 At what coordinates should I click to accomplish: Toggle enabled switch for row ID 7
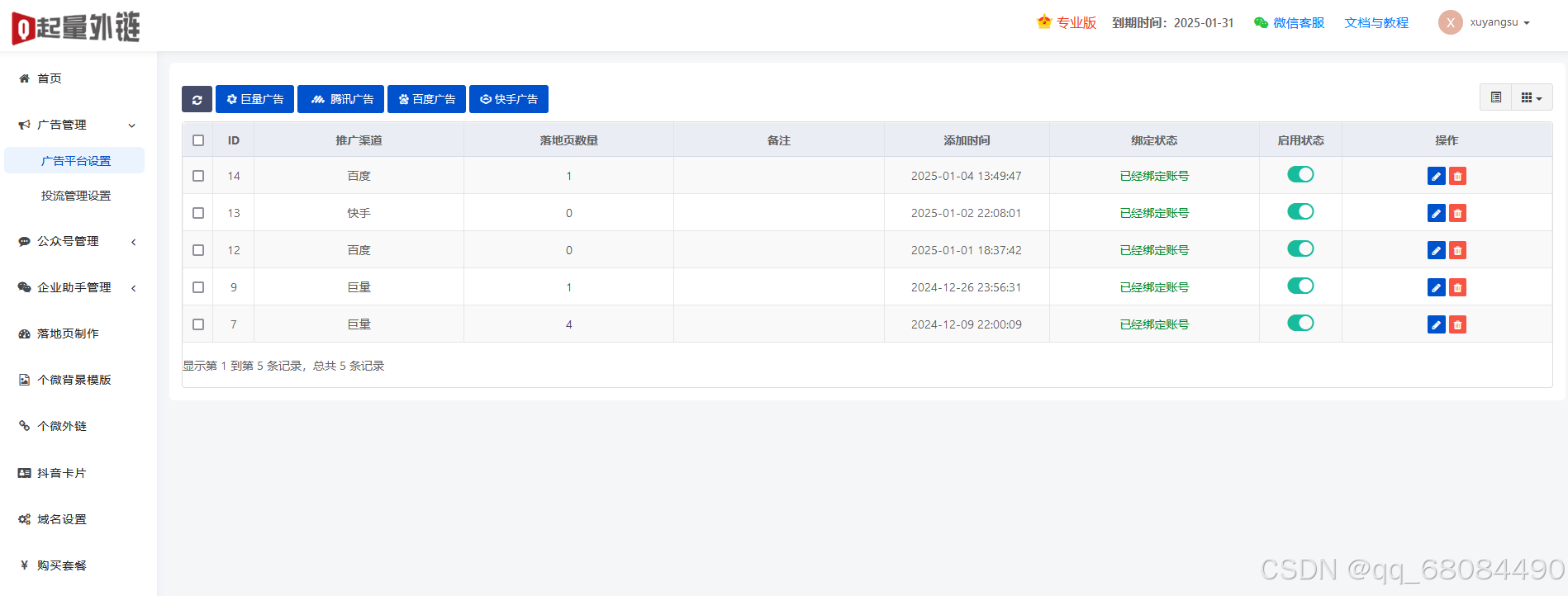click(1300, 323)
